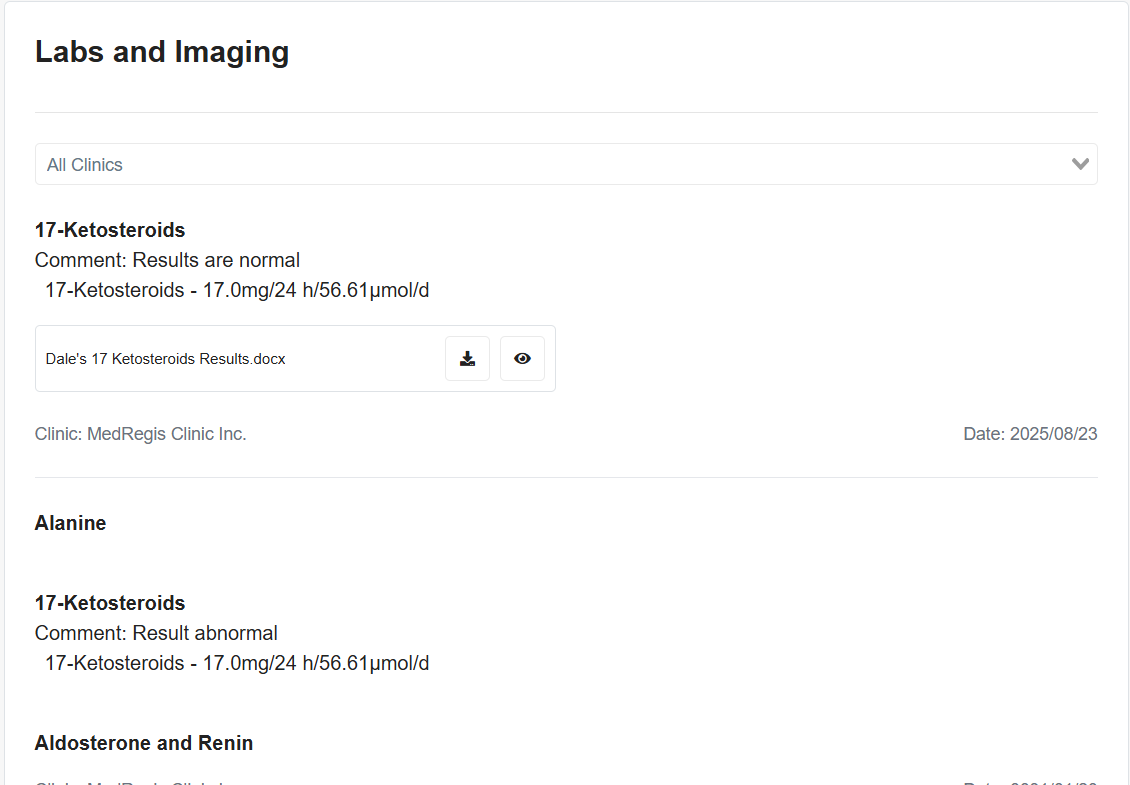Click the partially visible clinic label at bottom
The width and height of the screenshot is (1130, 785).
(x=130, y=781)
